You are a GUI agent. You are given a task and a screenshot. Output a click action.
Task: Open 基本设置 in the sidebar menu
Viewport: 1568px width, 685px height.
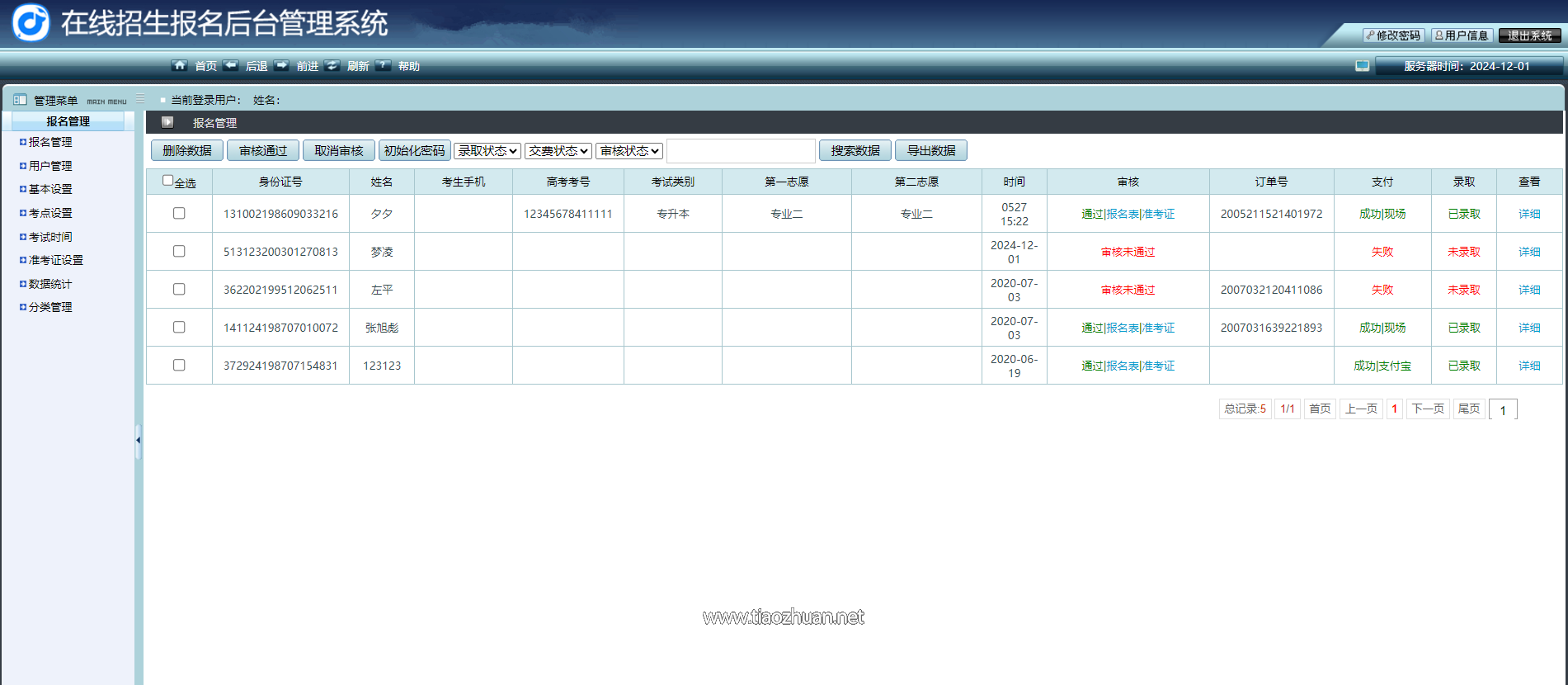click(50, 189)
